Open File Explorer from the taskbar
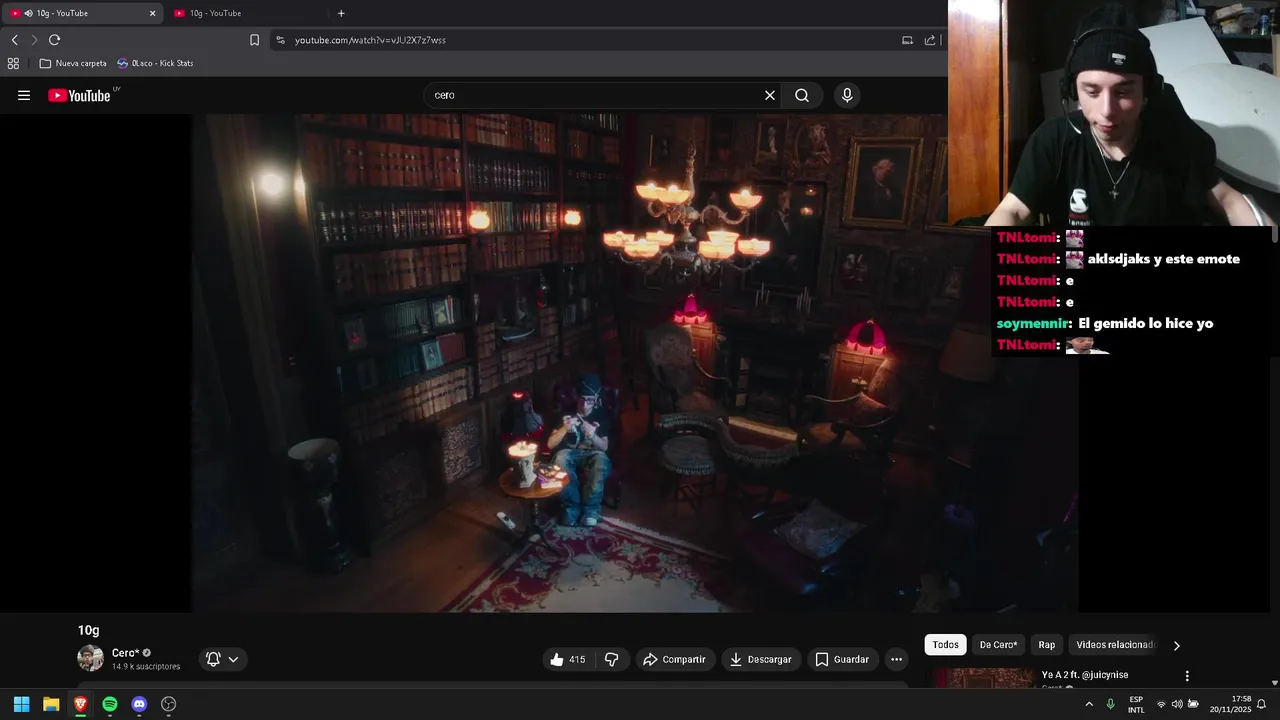Screen dimensions: 1280x720 click(51, 704)
